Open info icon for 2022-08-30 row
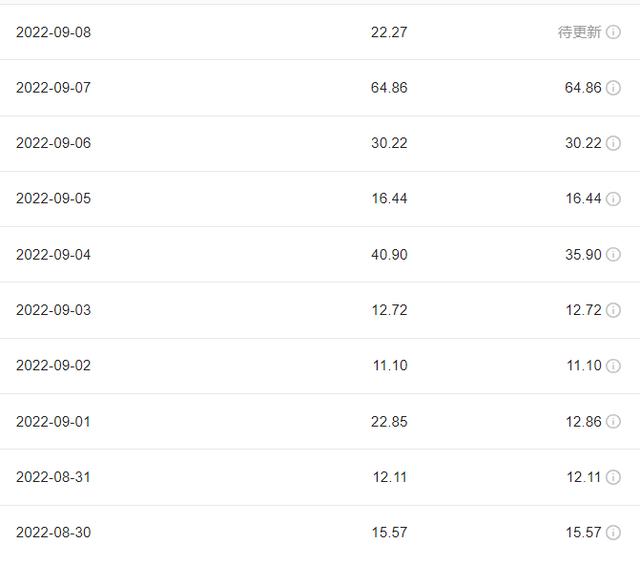 [613, 532]
